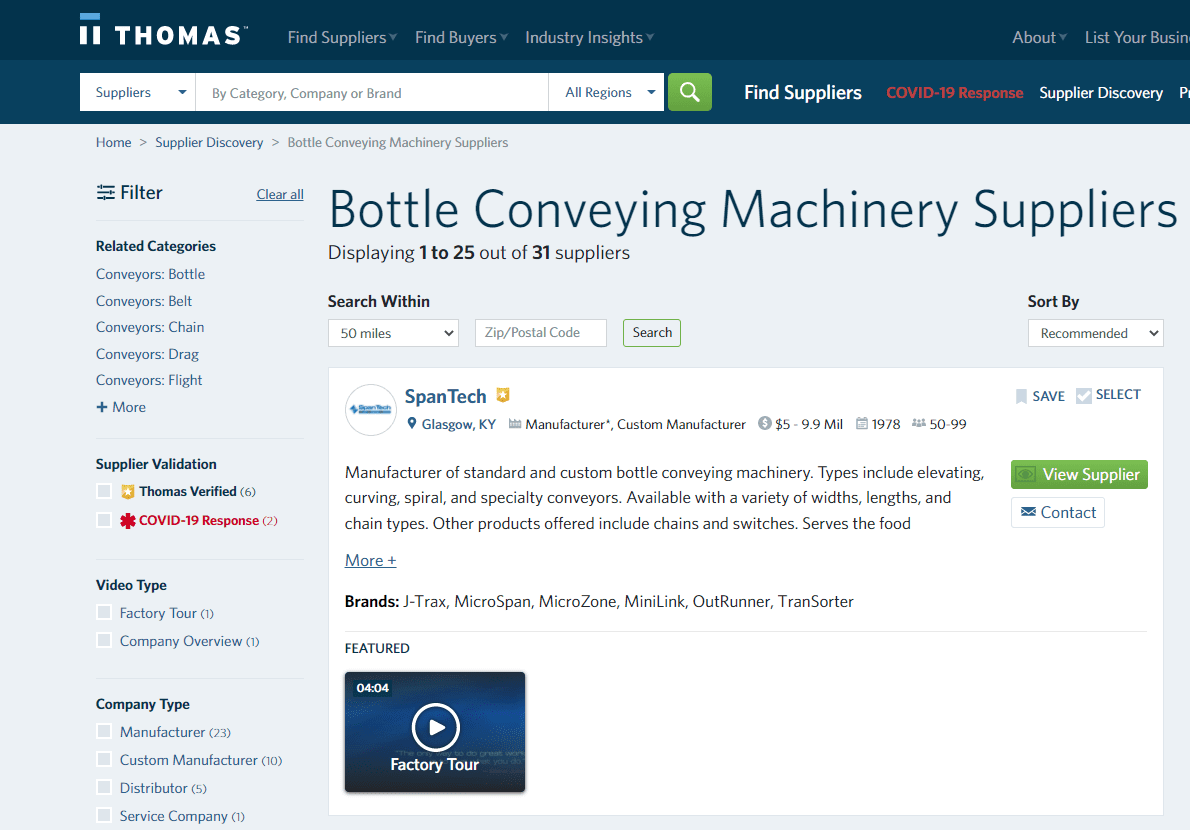This screenshot has height=830, width=1190.
Task: Click the location pin icon by Glasgow, KY
Action: click(411, 423)
